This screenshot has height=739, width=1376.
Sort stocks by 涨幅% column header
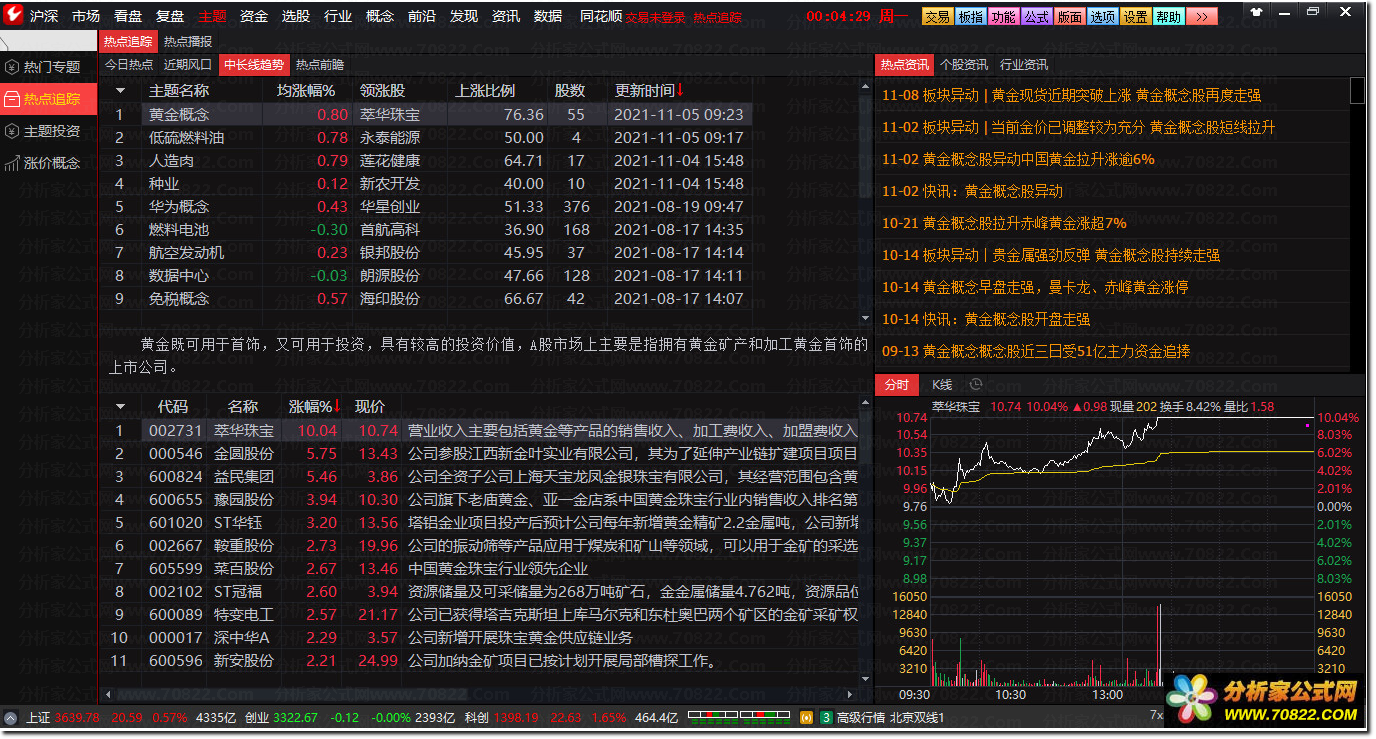(314, 406)
